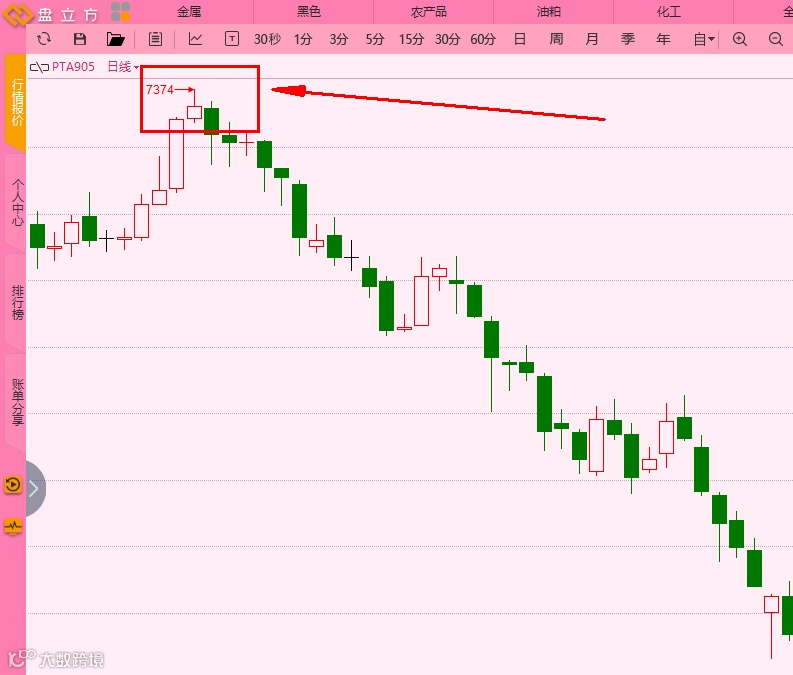Open the 油粕 category tab
The width and height of the screenshot is (793, 675).
[549, 12]
